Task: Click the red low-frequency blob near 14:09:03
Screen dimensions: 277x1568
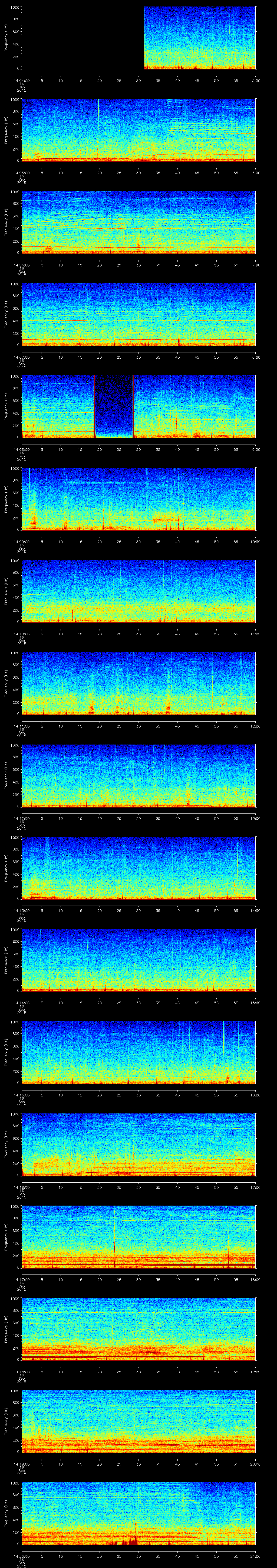Action: pyautogui.click(x=34, y=522)
